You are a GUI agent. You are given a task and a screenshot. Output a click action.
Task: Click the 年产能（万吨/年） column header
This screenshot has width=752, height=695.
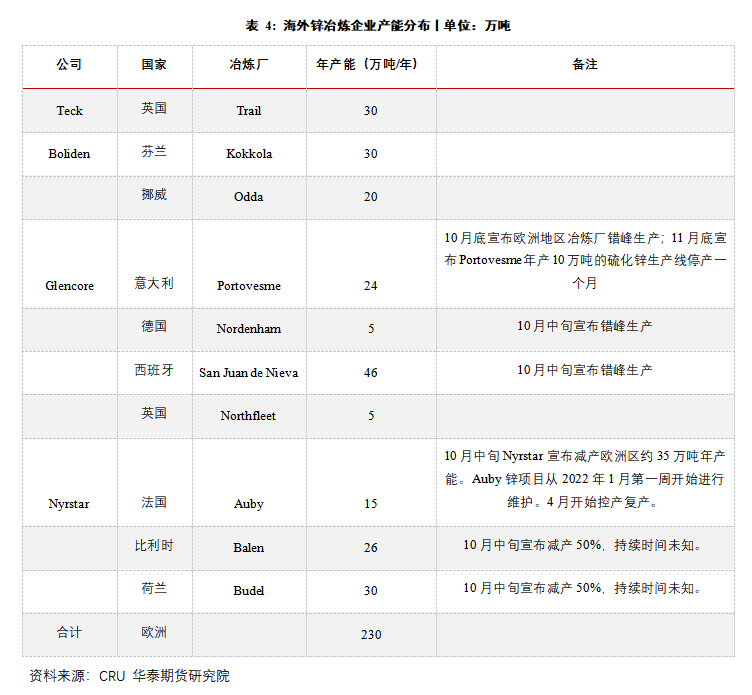[x=370, y=64]
